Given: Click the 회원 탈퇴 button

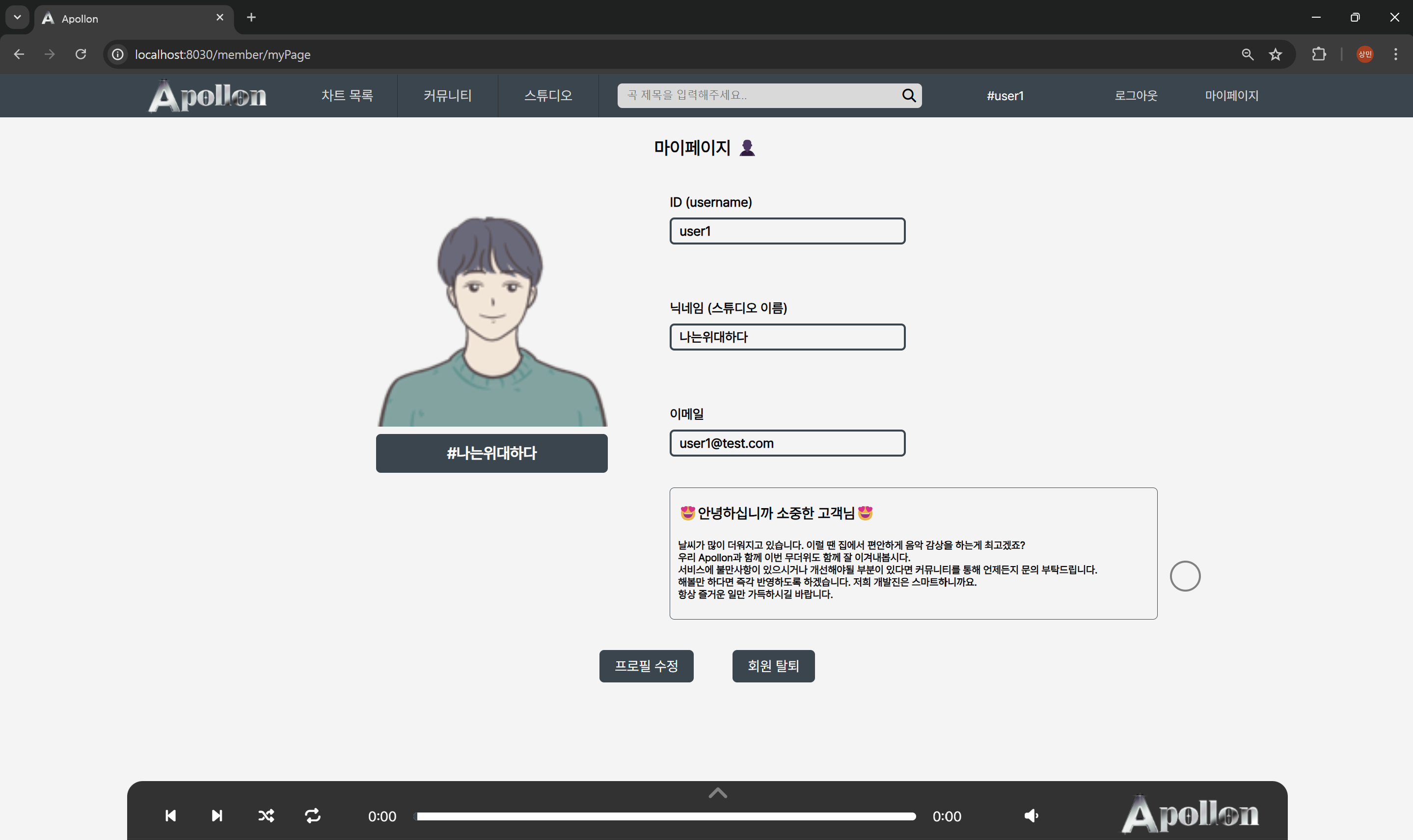Looking at the screenshot, I should pyautogui.click(x=773, y=666).
